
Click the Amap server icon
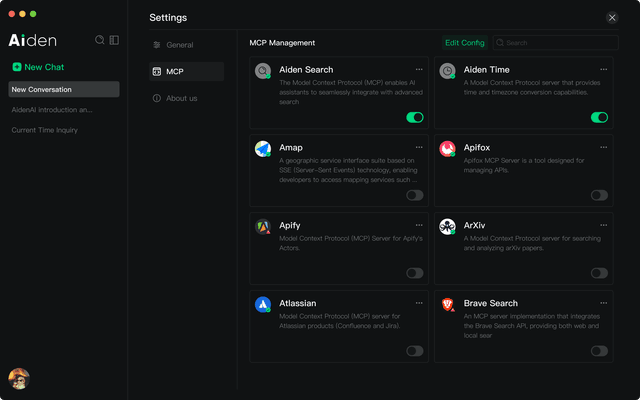click(263, 149)
